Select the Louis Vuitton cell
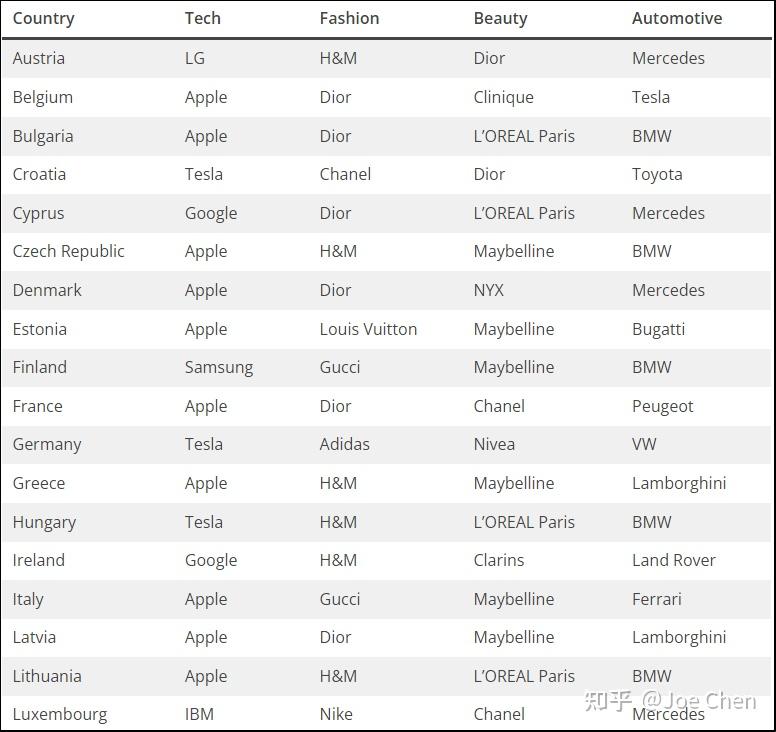The width and height of the screenshot is (776, 732). pyautogui.click(x=368, y=329)
